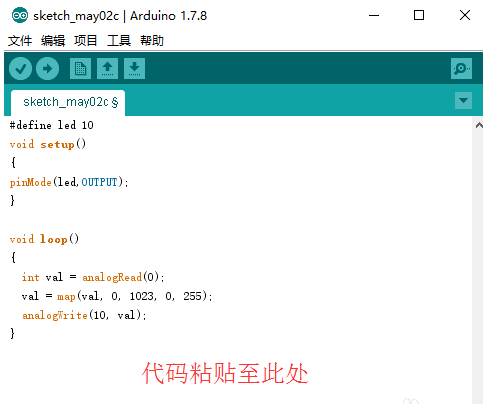This screenshot has width=483, height=404.
Task: Create a new sketch file icon
Action: point(80,69)
